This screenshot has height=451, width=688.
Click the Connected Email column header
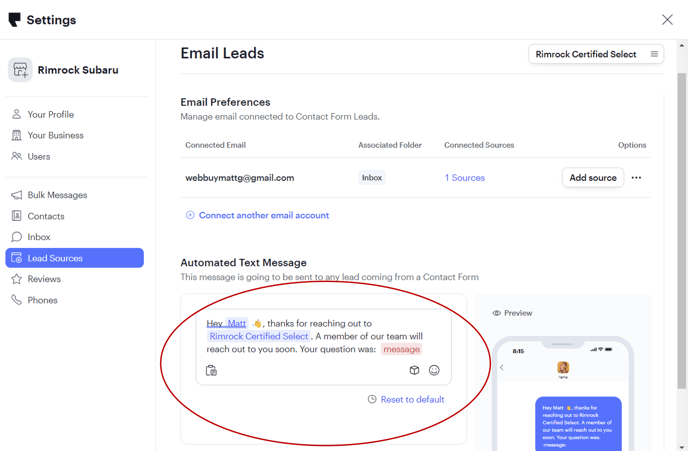[215, 145]
